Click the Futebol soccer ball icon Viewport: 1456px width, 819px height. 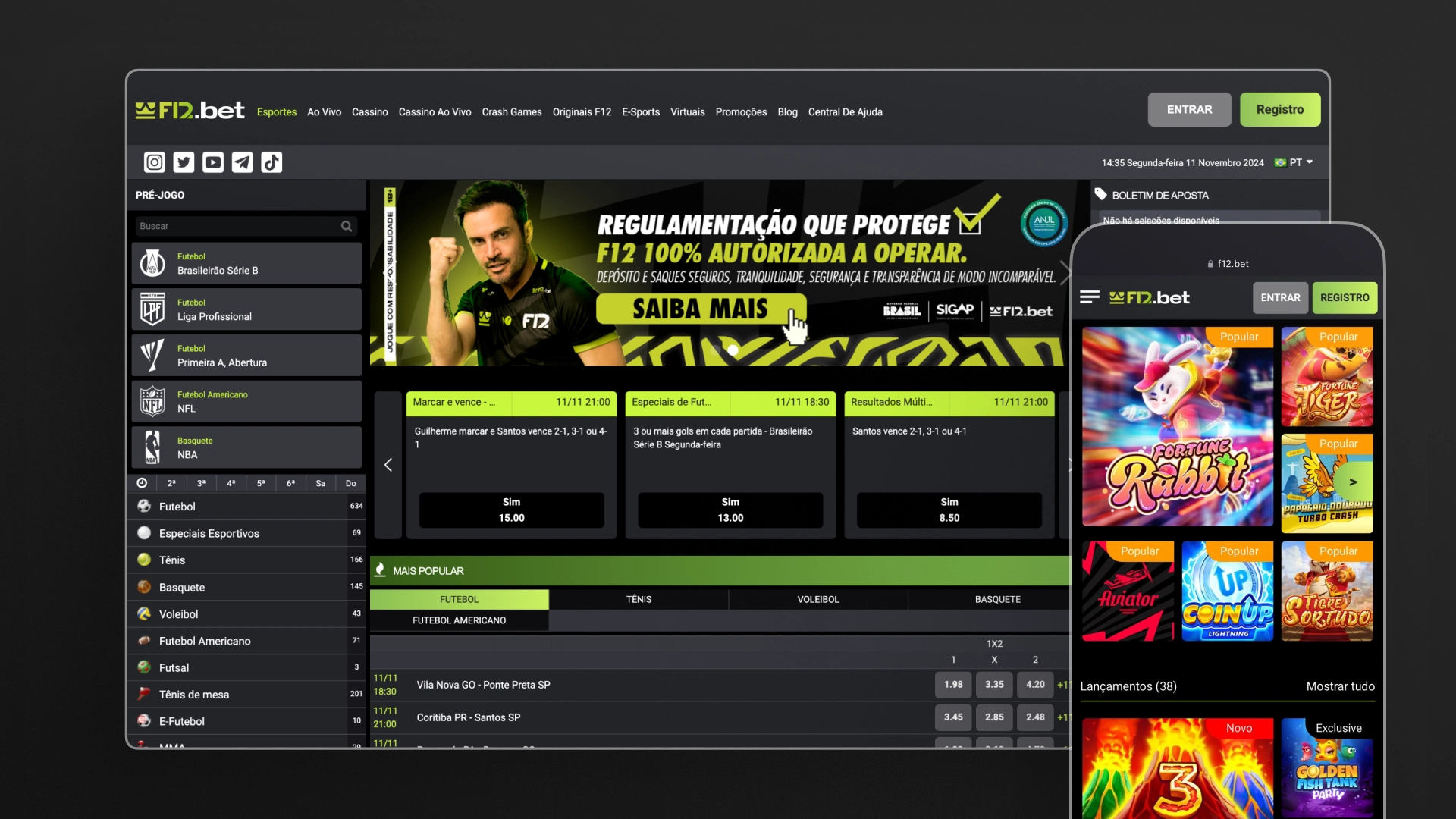[144, 506]
